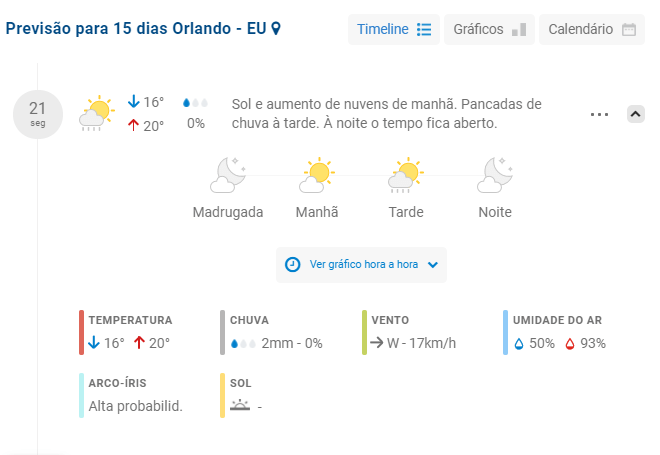This screenshot has height=455, width=660.
Task: Click the clock icon in hourly chart button
Action: [293, 265]
